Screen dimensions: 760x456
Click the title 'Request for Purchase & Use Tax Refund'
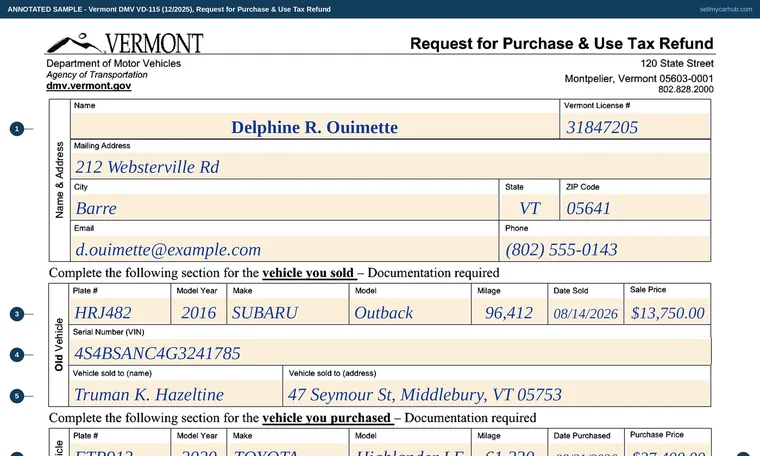(562, 43)
